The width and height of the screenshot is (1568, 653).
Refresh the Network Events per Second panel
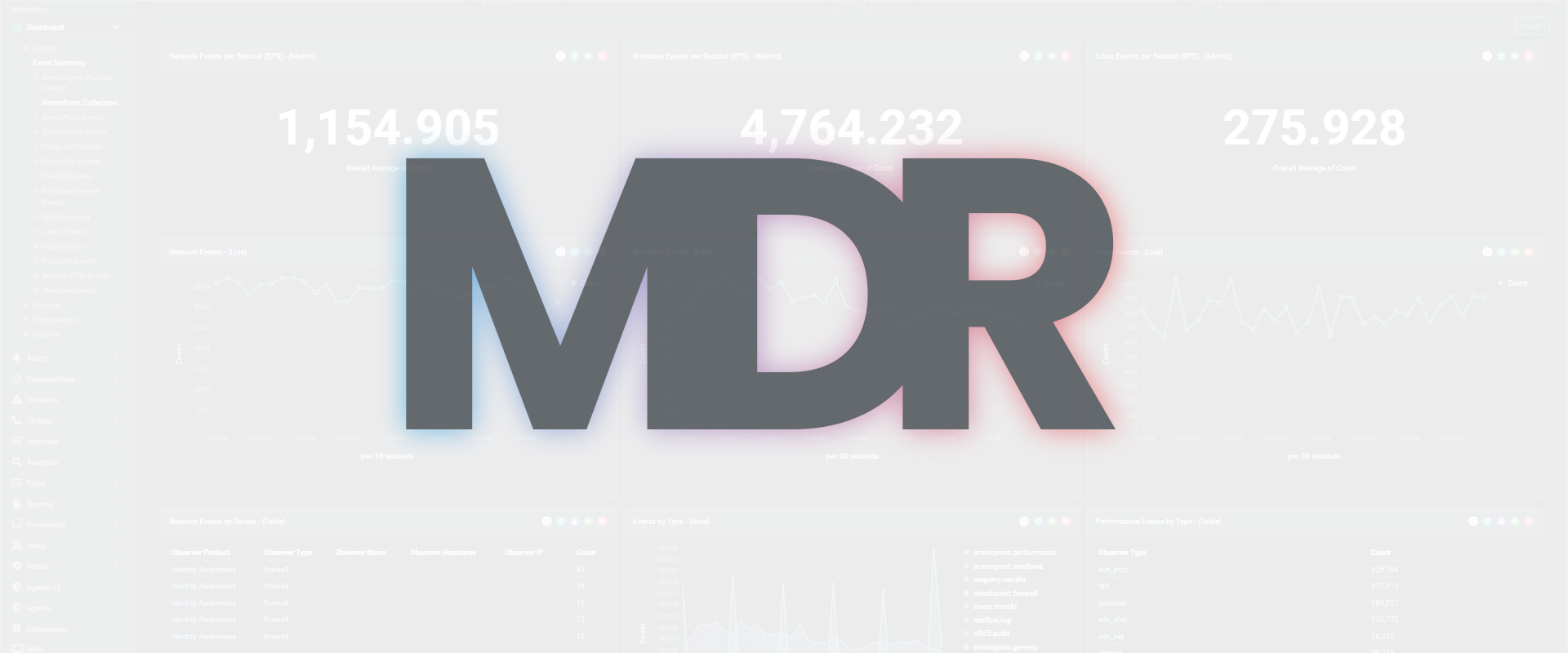(x=574, y=56)
